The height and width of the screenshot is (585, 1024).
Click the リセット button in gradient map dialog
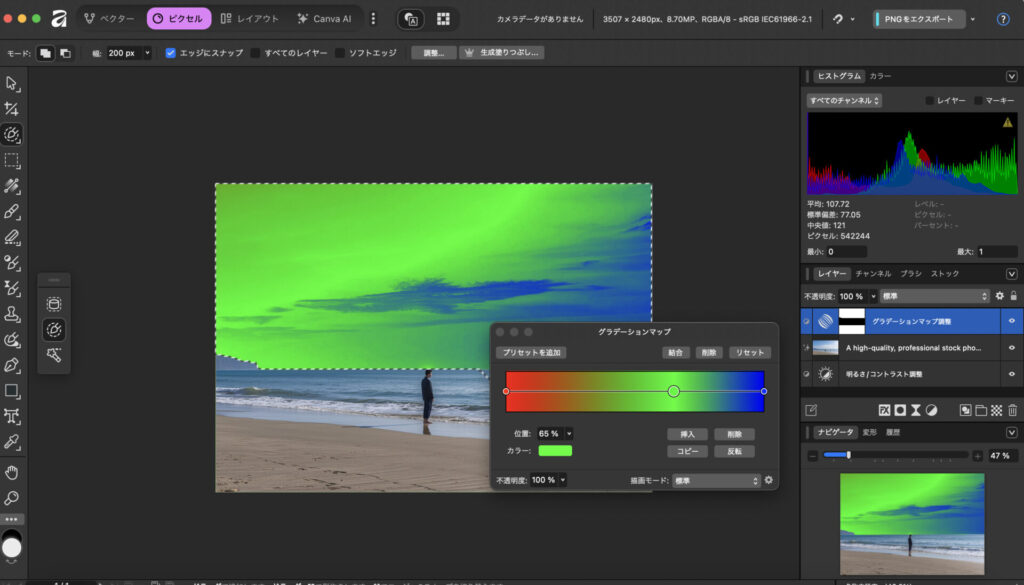(x=749, y=353)
